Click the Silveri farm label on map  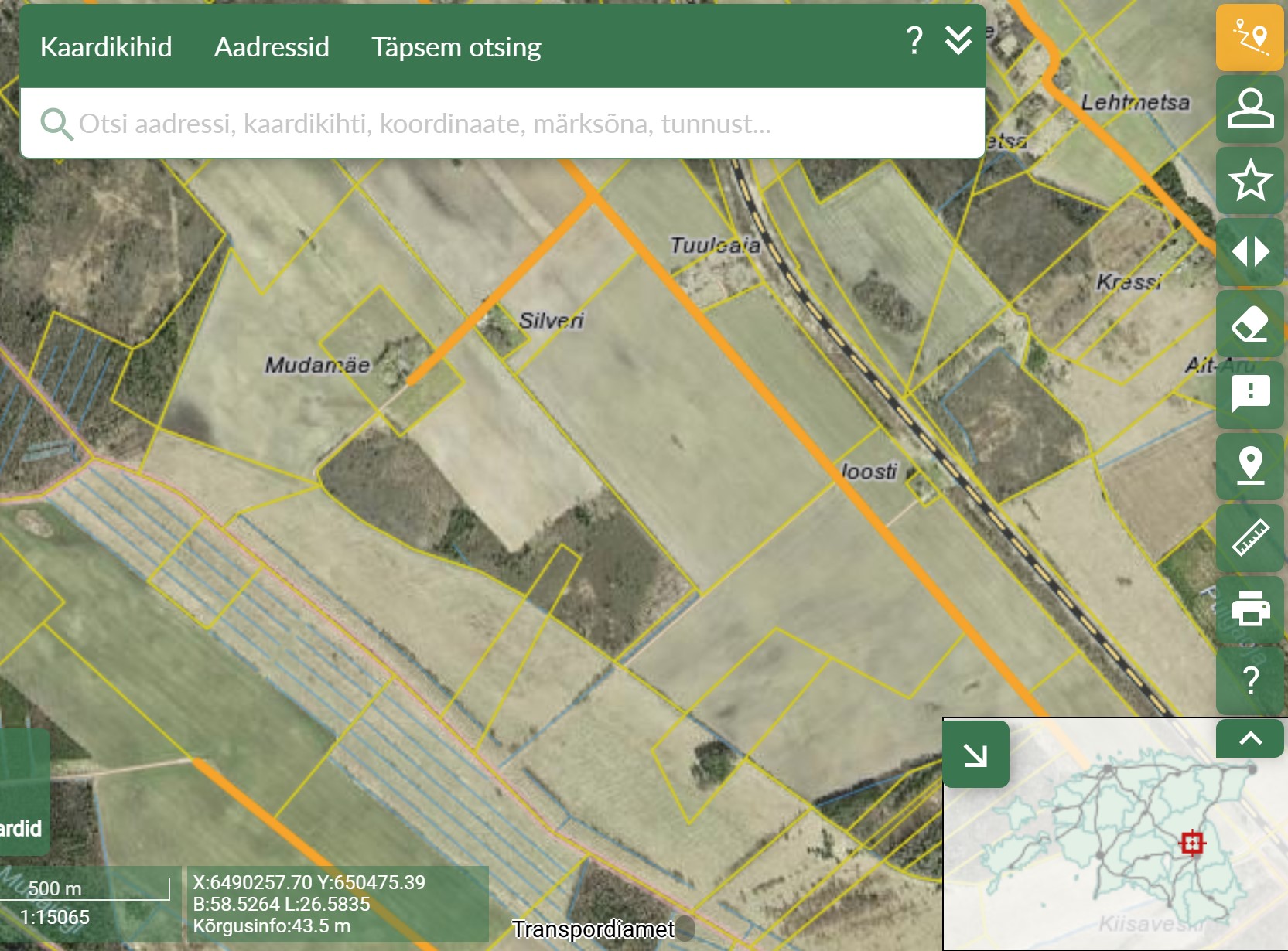pyautogui.click(x=552, y=320)
